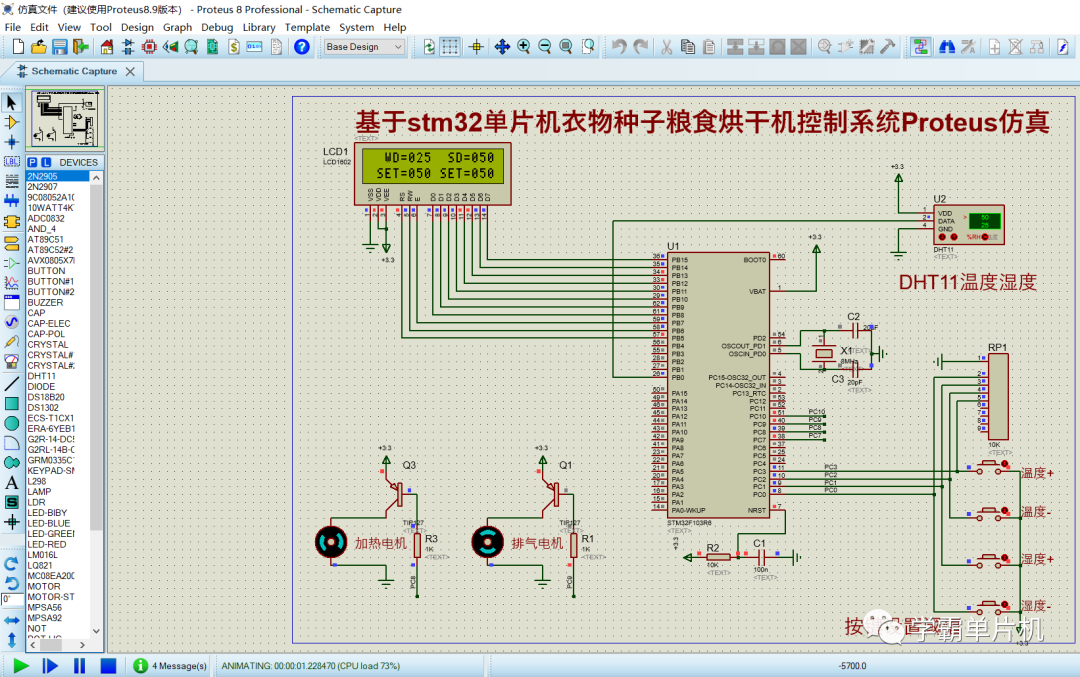Click the Zoom Out magnifier

click(545, 47)
